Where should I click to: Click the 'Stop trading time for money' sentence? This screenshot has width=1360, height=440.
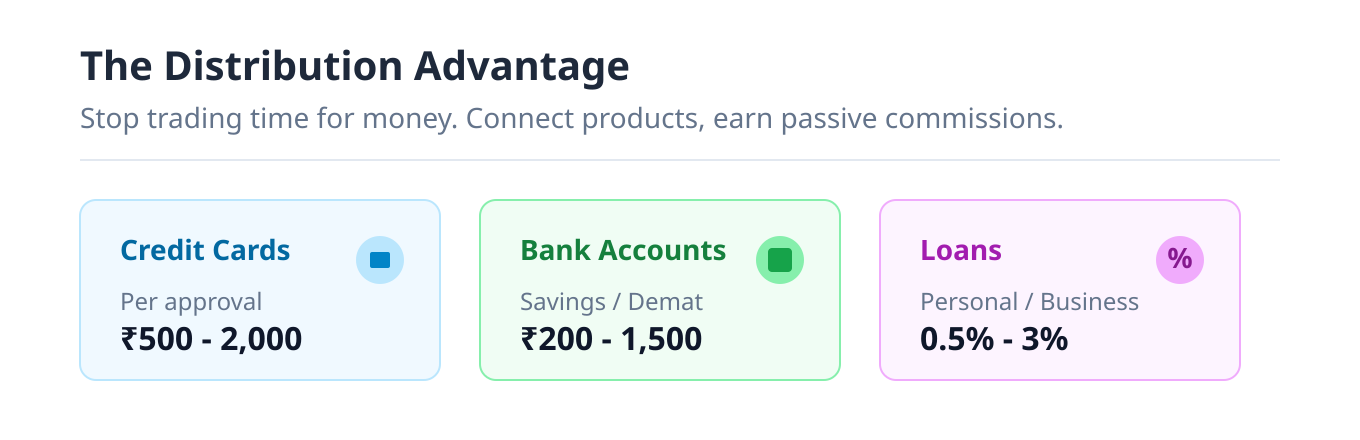268,119
